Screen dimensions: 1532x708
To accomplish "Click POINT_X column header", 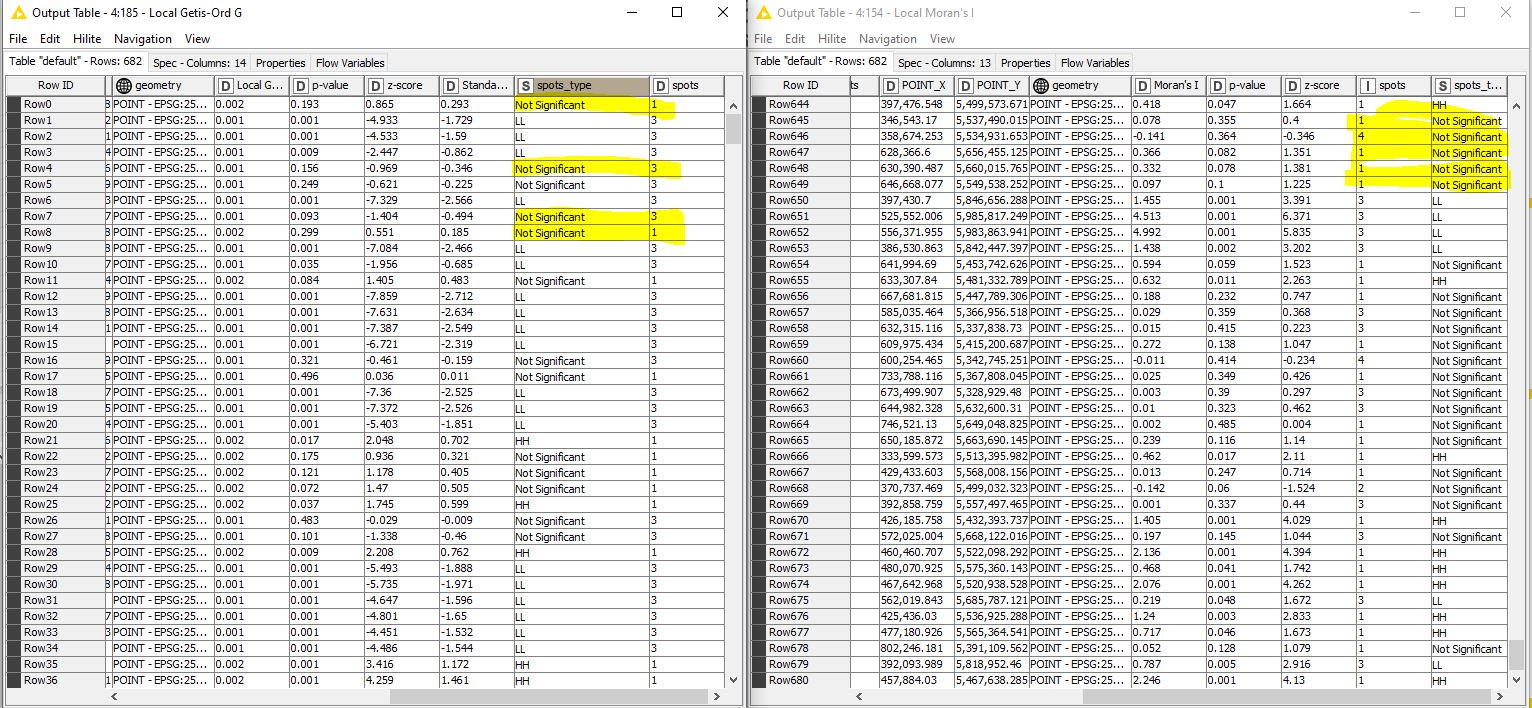I will [916, 86].
